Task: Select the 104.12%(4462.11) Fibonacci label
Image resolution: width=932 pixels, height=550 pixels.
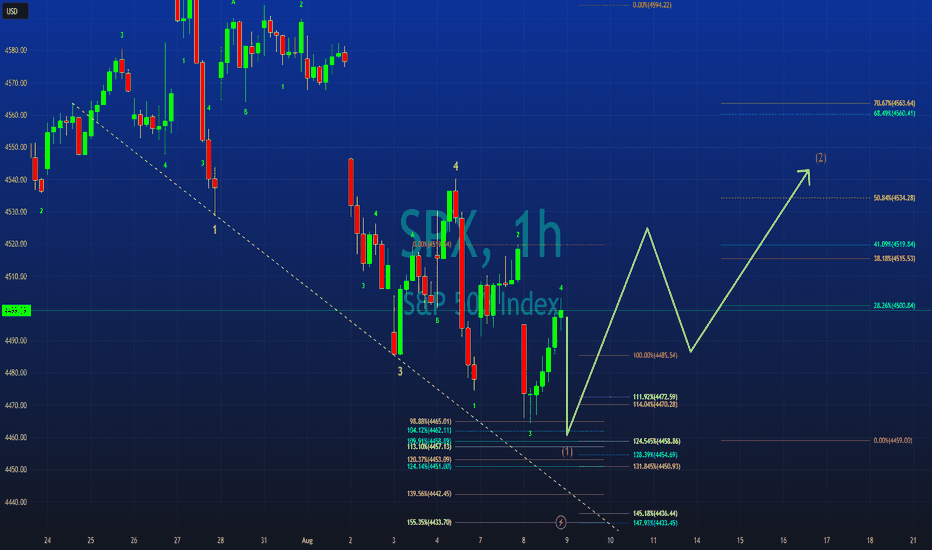Action: click(x=429, y=430)
